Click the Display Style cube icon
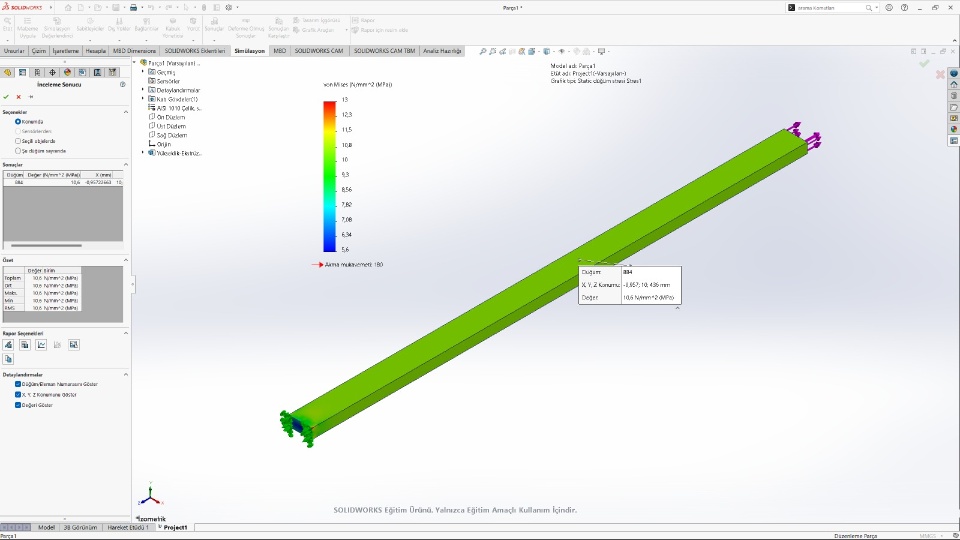960x540 pixels. (x=547, y=51)
